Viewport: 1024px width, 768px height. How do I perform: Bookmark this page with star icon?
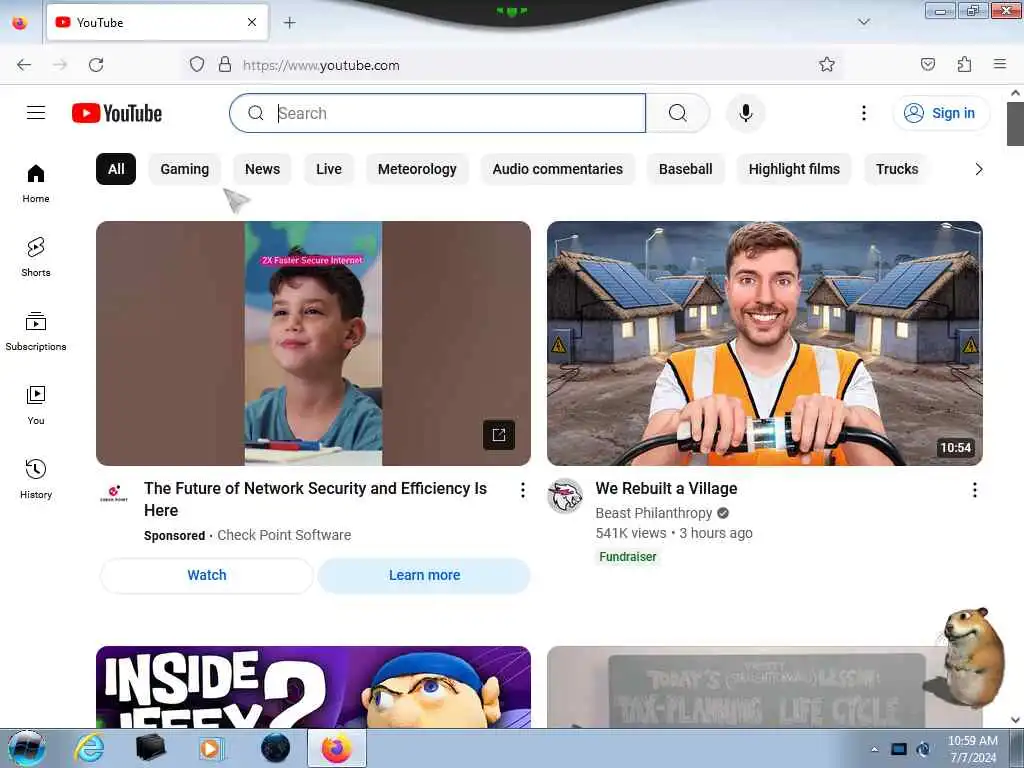[x=827, y=64]
